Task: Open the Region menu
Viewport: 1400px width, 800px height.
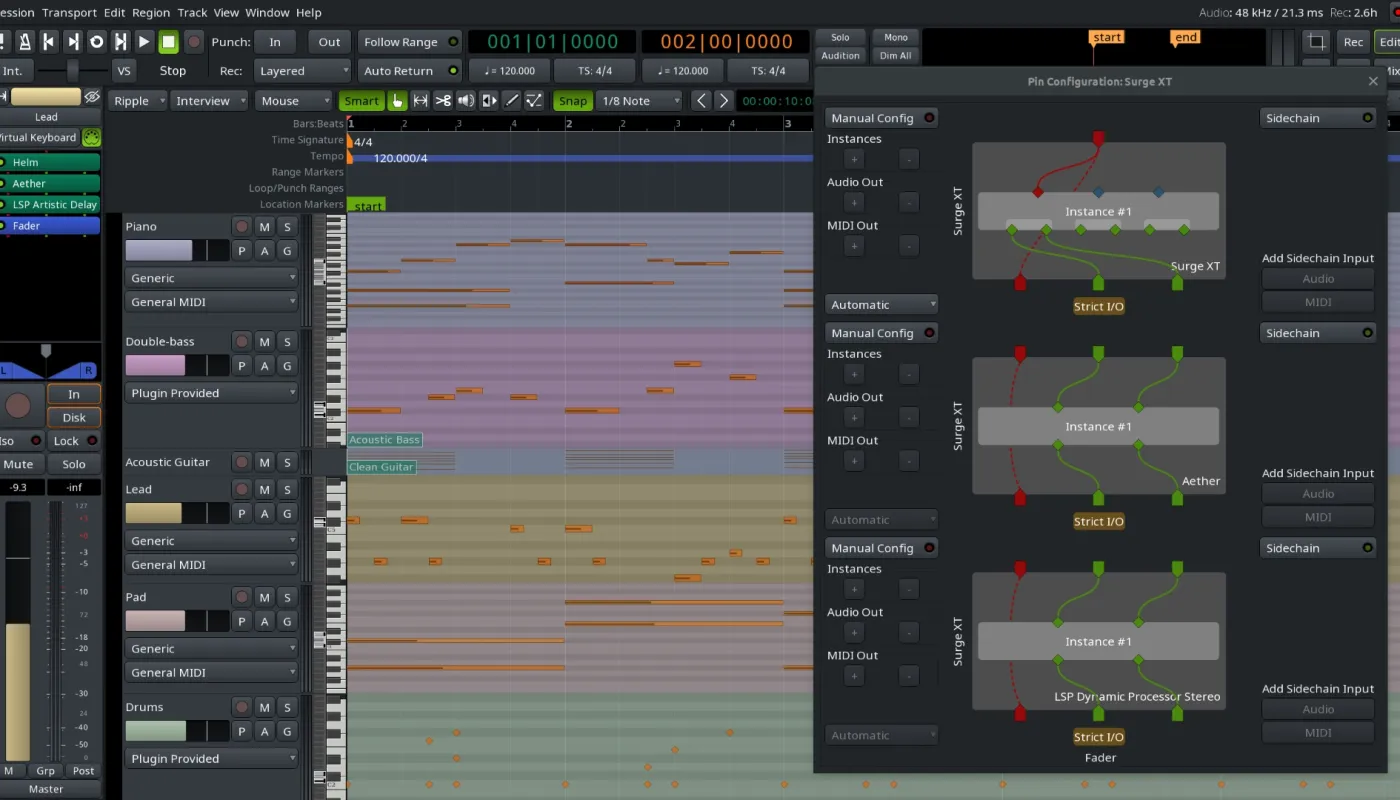Action: click(151, 13)
